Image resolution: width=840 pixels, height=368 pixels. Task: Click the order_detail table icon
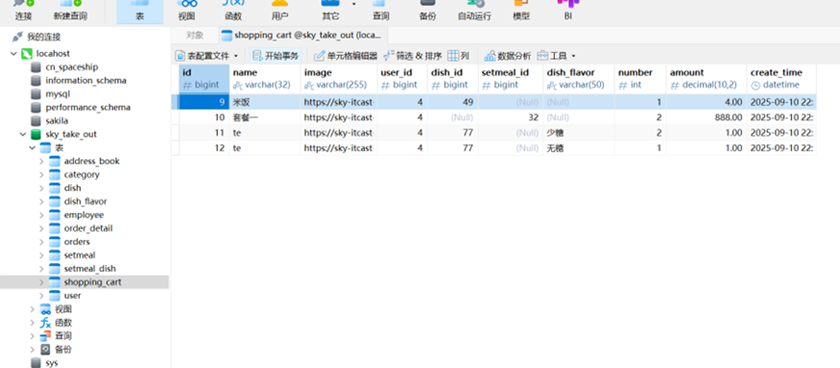tap(55, 228)
